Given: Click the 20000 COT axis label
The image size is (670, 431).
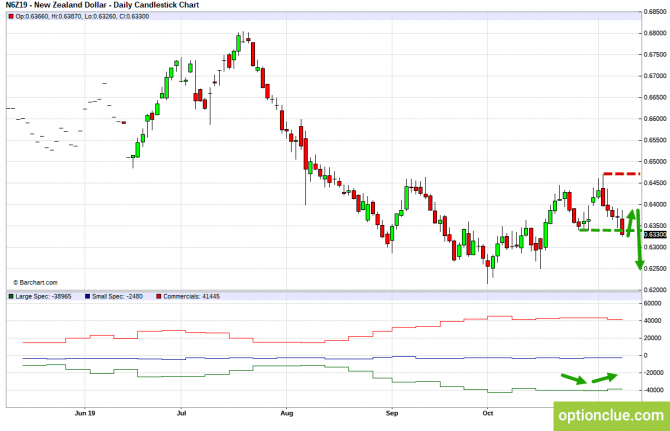Looking at the screenshot, I should point(652,338).
